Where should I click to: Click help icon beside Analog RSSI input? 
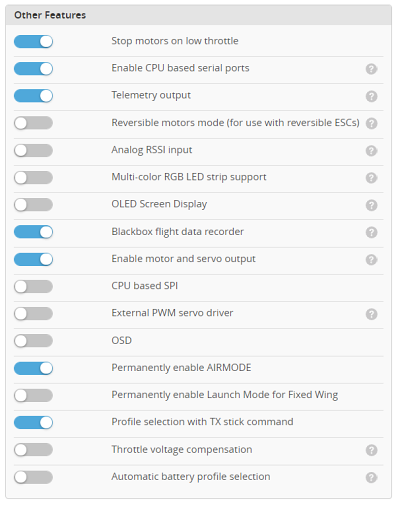point(371,151)
